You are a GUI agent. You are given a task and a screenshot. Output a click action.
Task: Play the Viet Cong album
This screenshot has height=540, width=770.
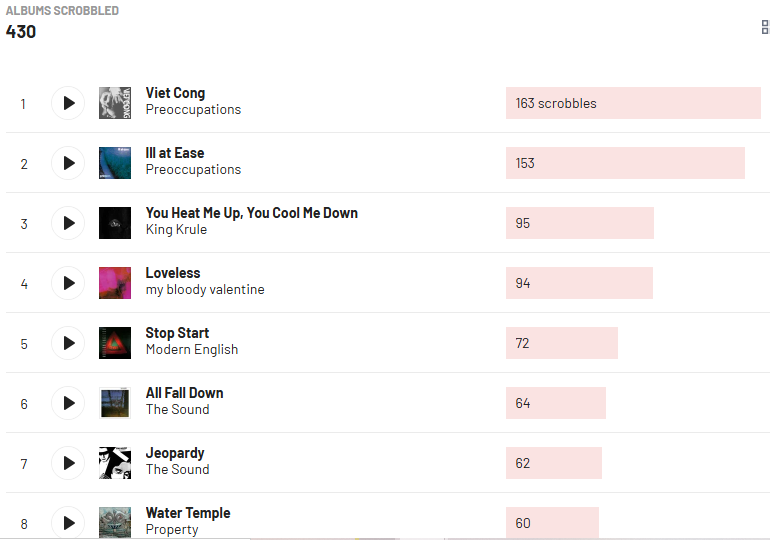68,103
